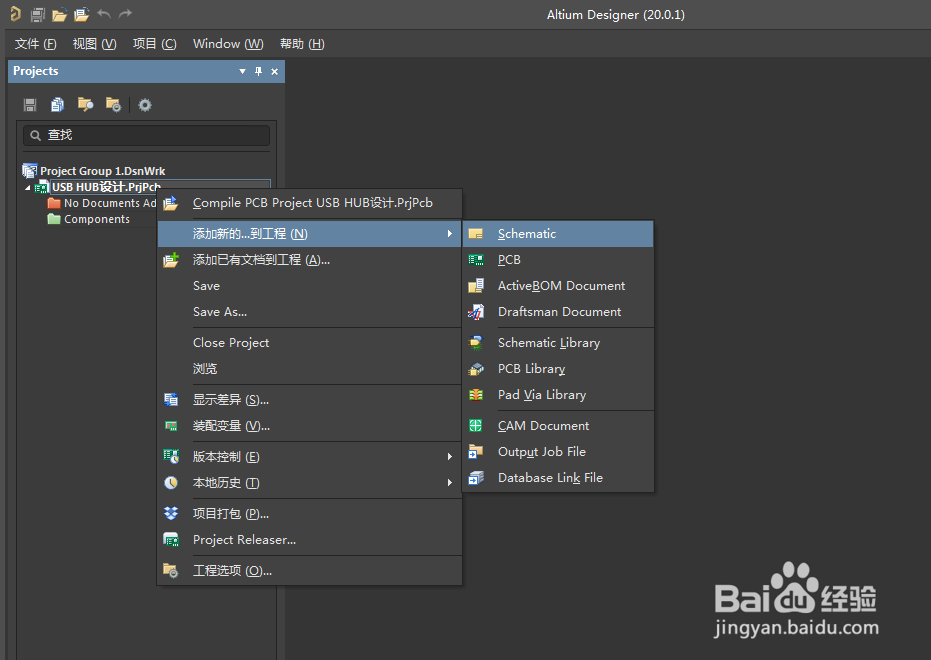Add new CAM Document

click(558, 426)
